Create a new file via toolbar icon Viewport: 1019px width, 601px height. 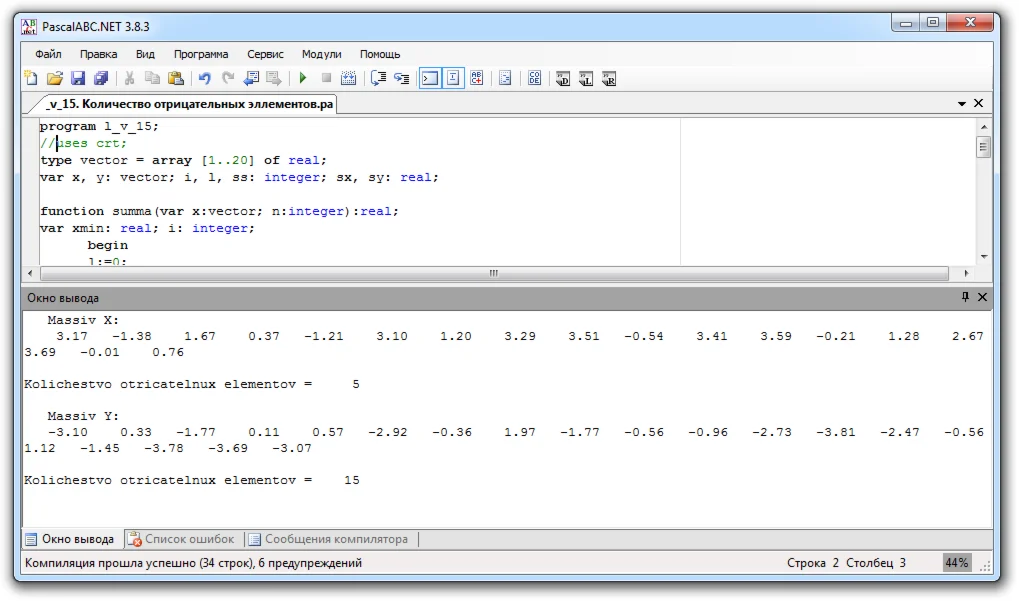(x=31, y=78)
